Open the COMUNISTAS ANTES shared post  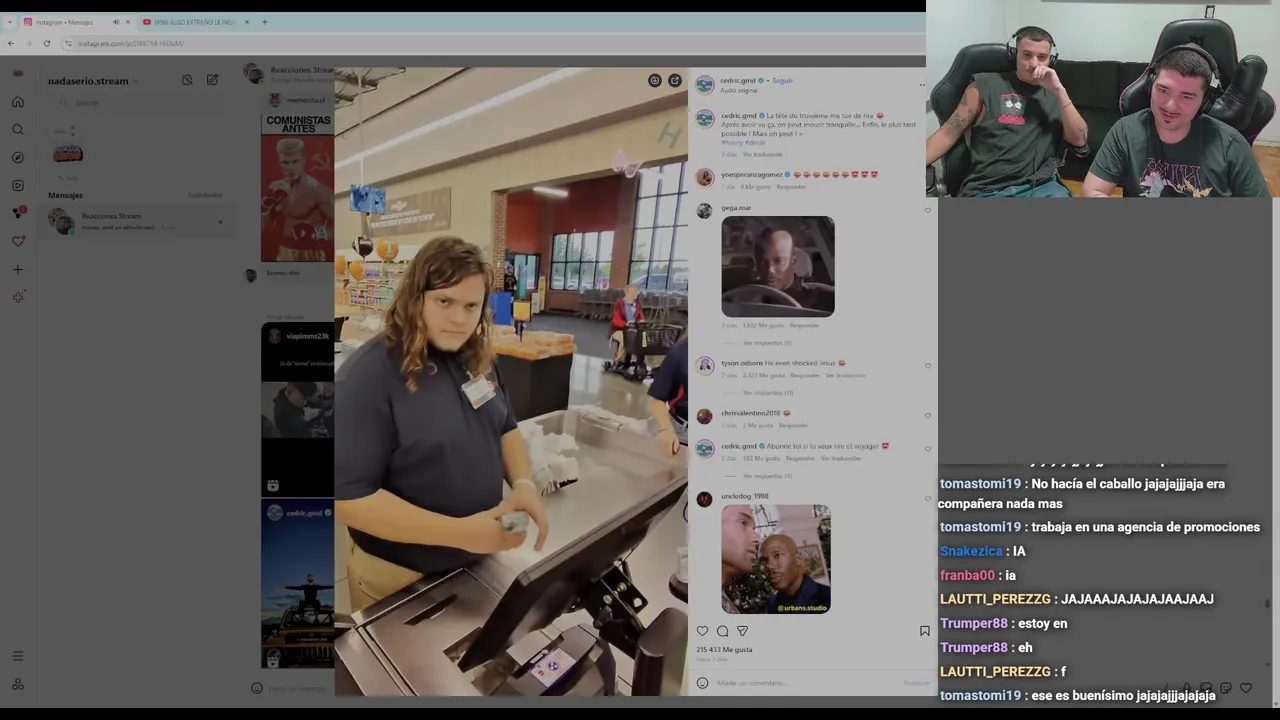click(297, 188)
